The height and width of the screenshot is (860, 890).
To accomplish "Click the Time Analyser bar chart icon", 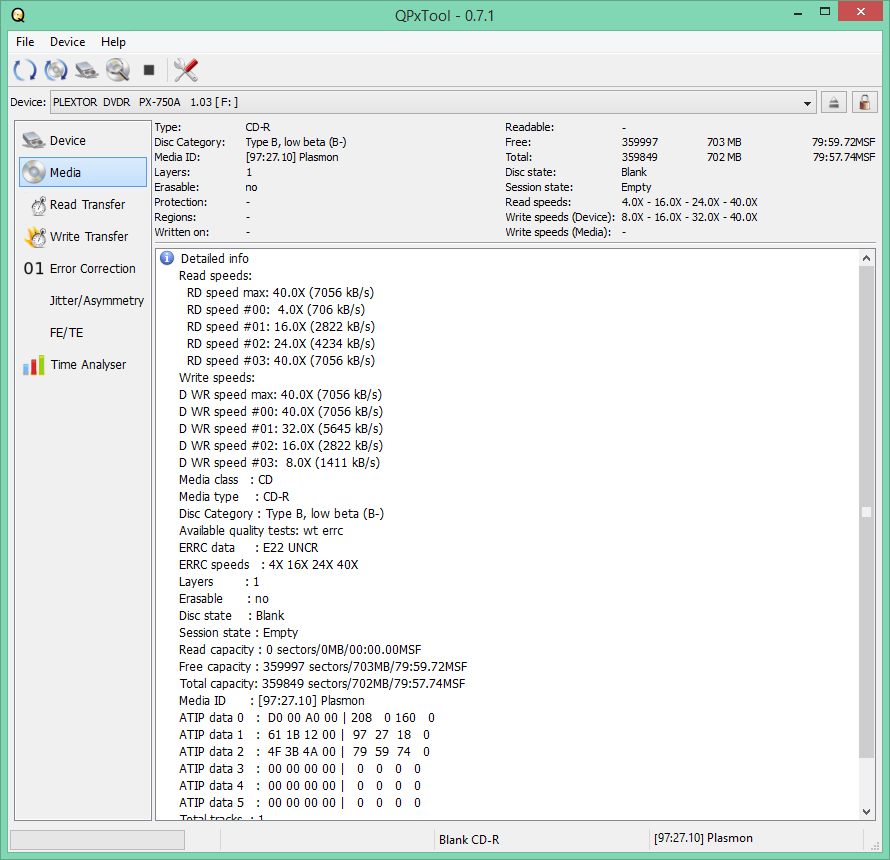I will (33, 365).
